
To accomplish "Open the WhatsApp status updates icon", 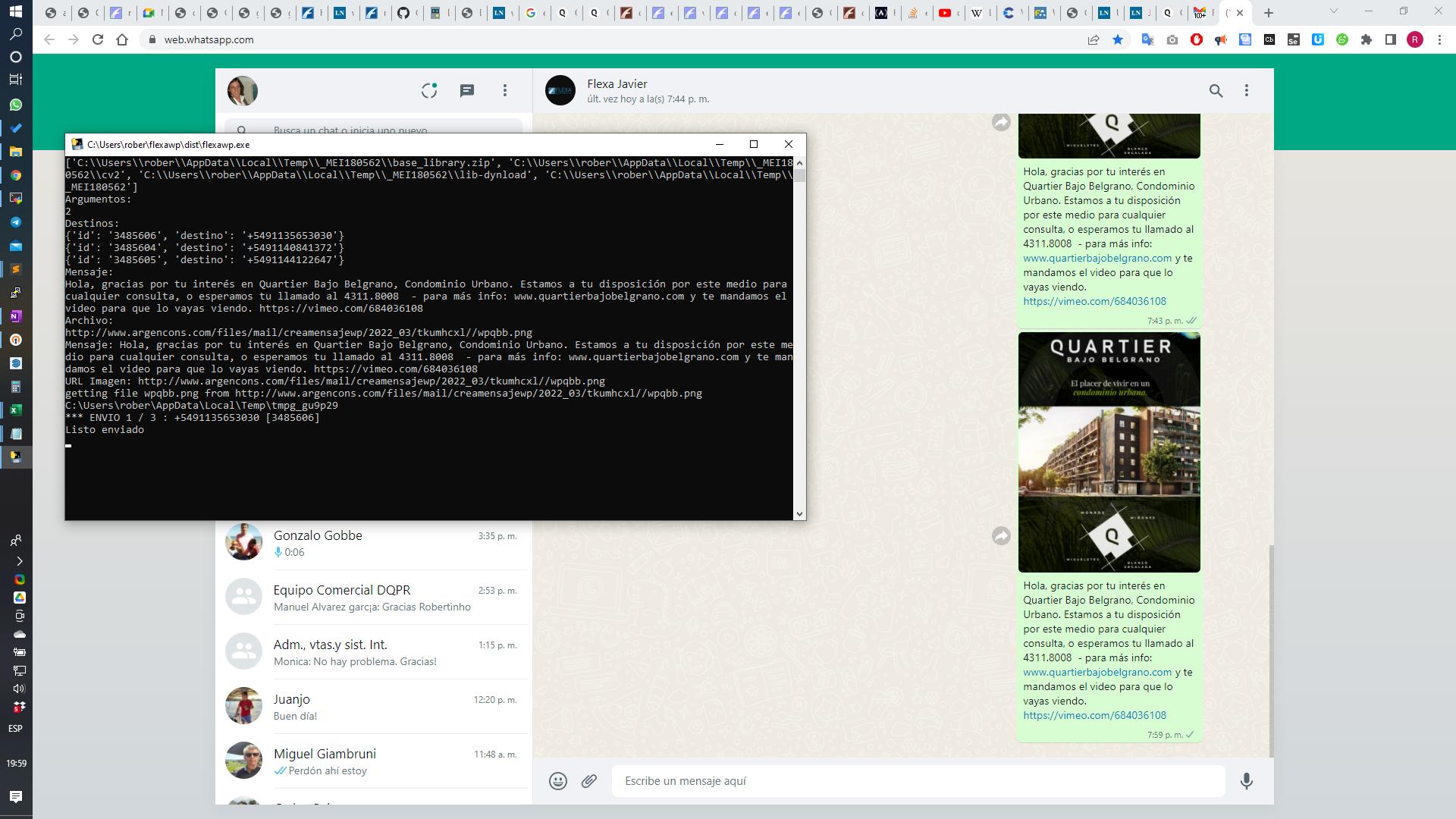I will click(x=429, y=91).
